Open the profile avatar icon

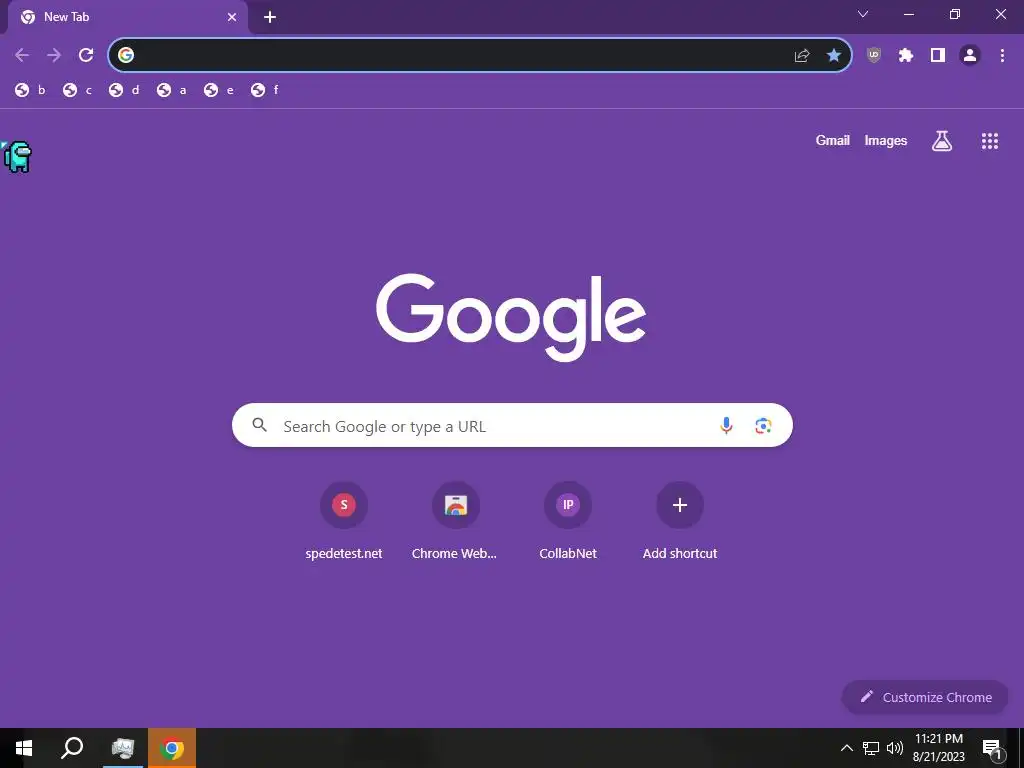click(x=970, y=56)
